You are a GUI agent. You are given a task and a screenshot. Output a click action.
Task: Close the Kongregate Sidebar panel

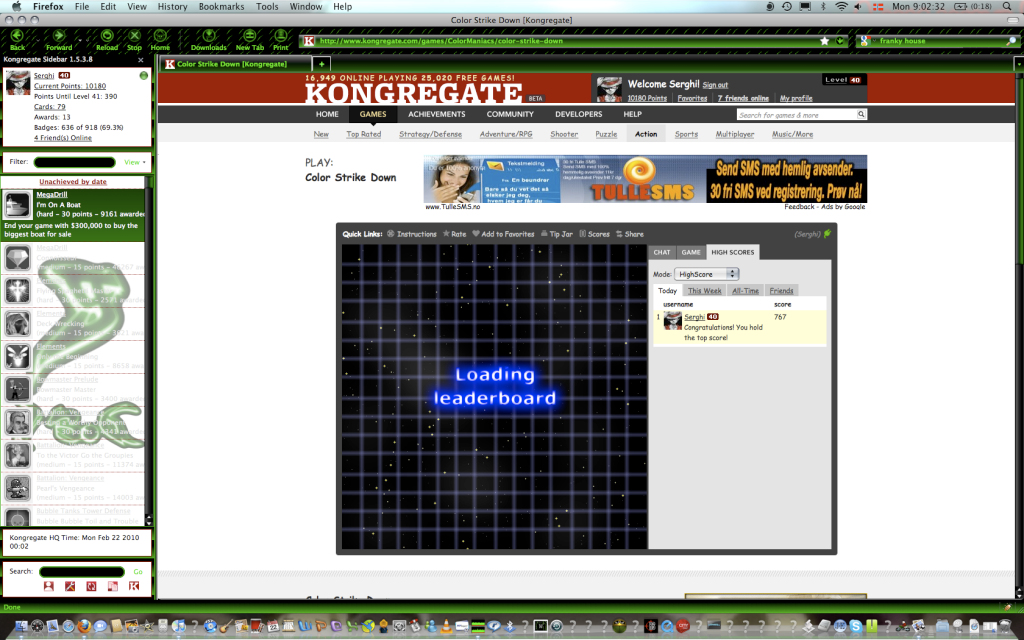140,59
